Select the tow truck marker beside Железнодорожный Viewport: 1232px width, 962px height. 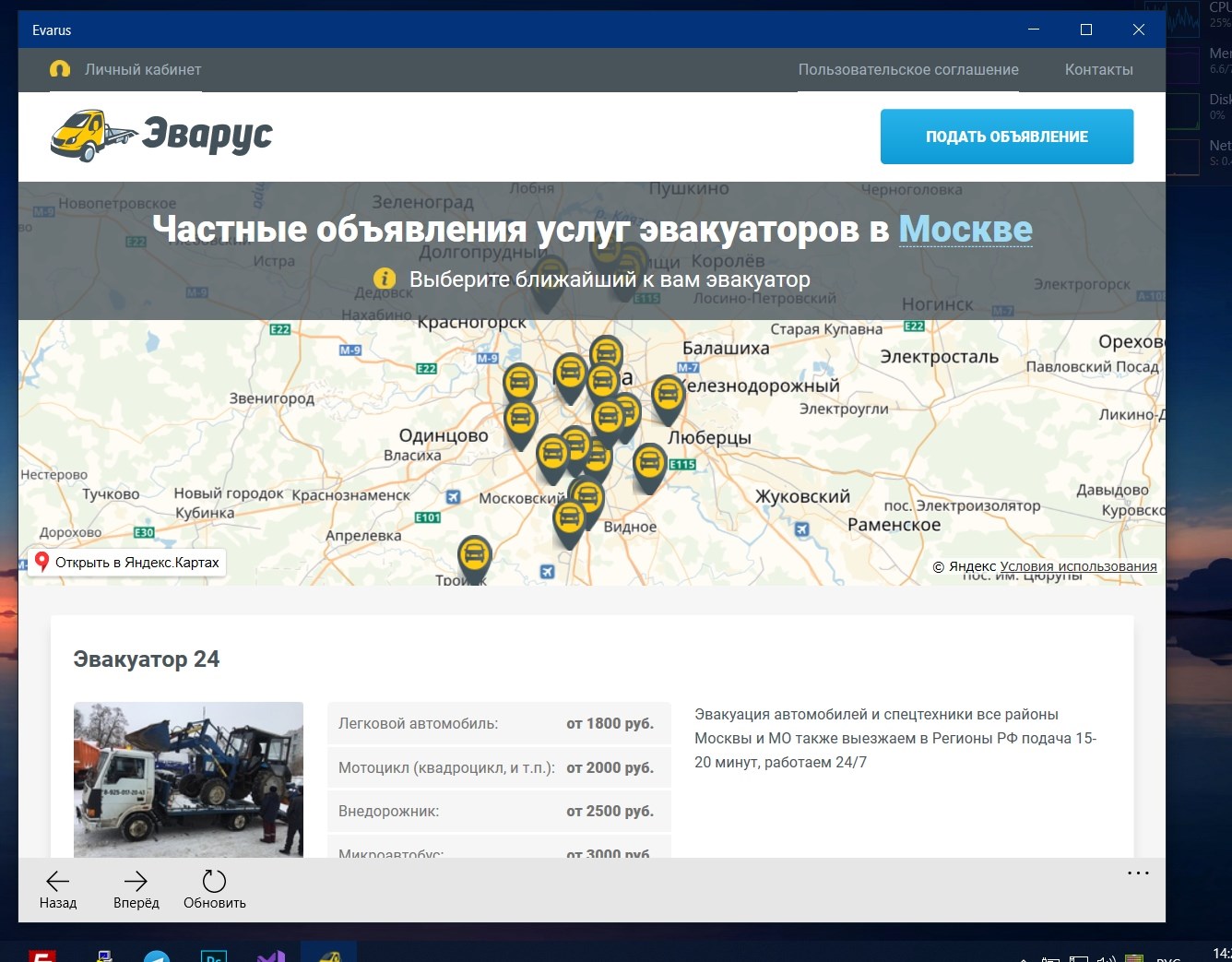668,399
